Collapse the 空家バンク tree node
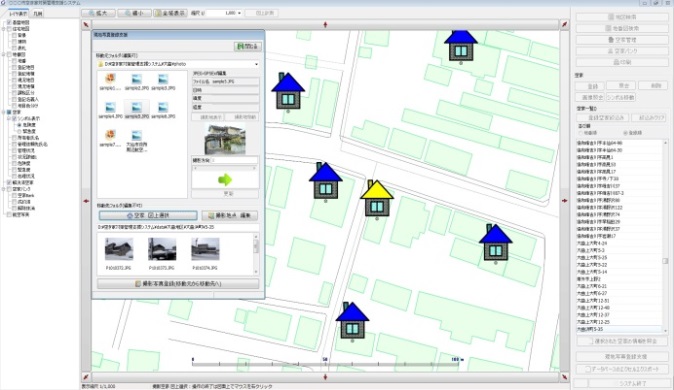 click(3, 189)
